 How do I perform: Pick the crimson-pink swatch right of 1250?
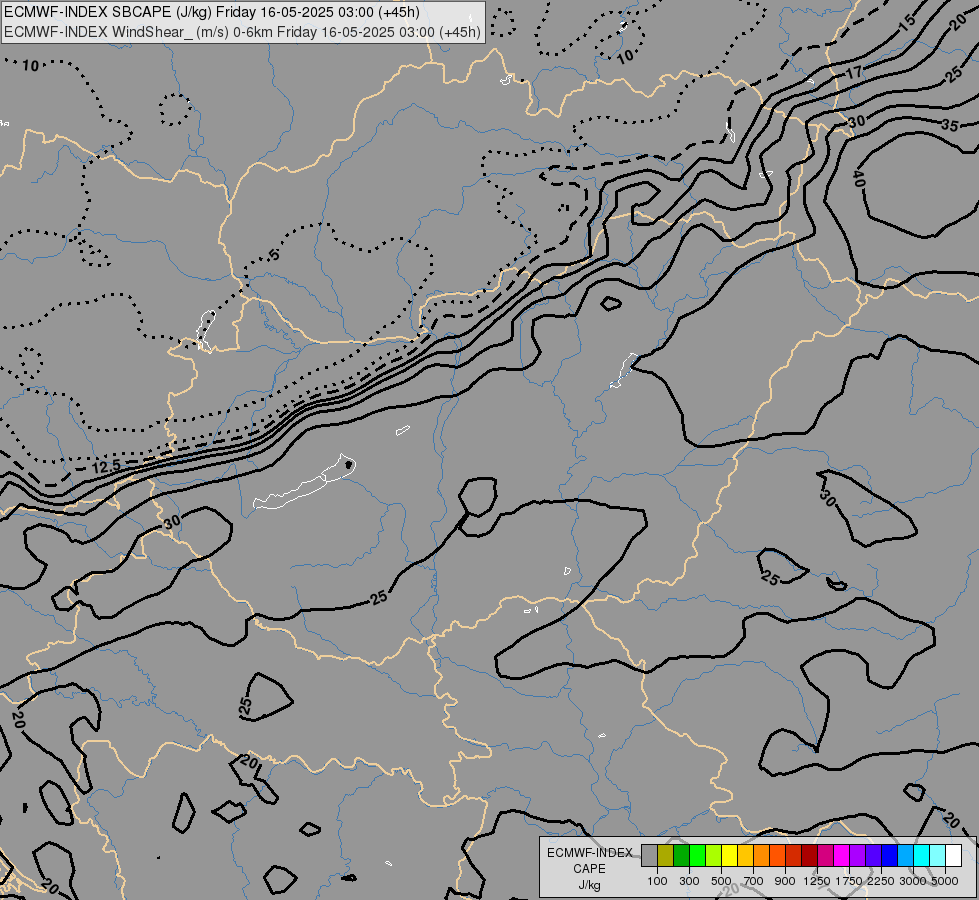[825, 856]
